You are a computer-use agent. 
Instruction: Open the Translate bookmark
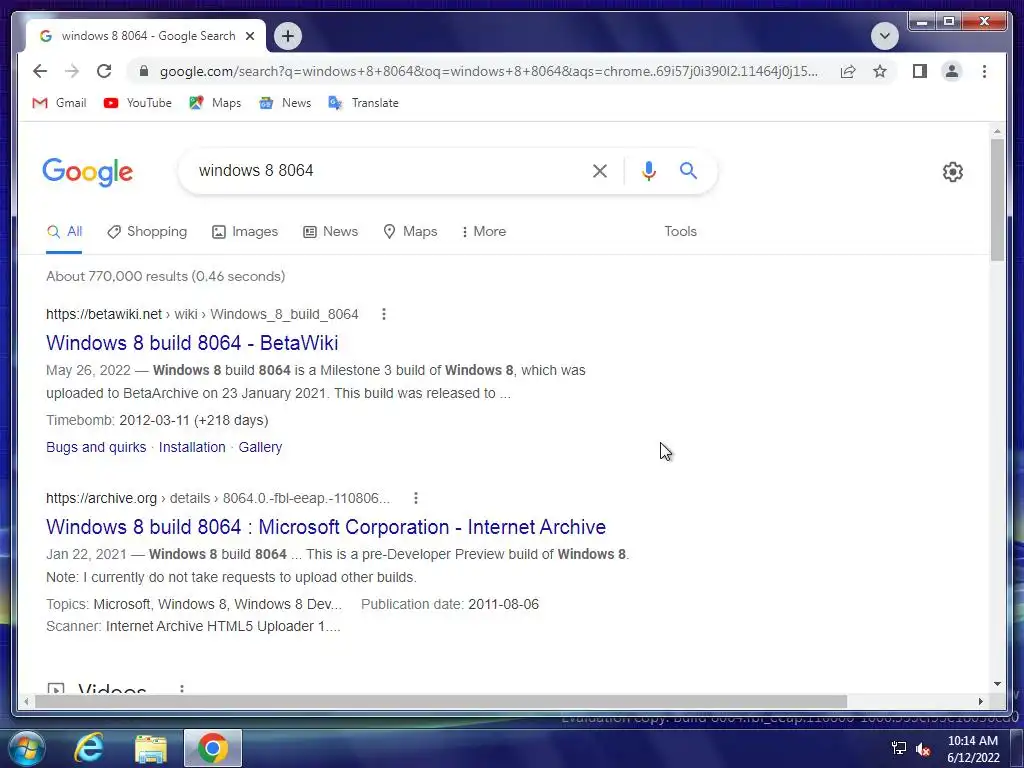pos(363,103)
